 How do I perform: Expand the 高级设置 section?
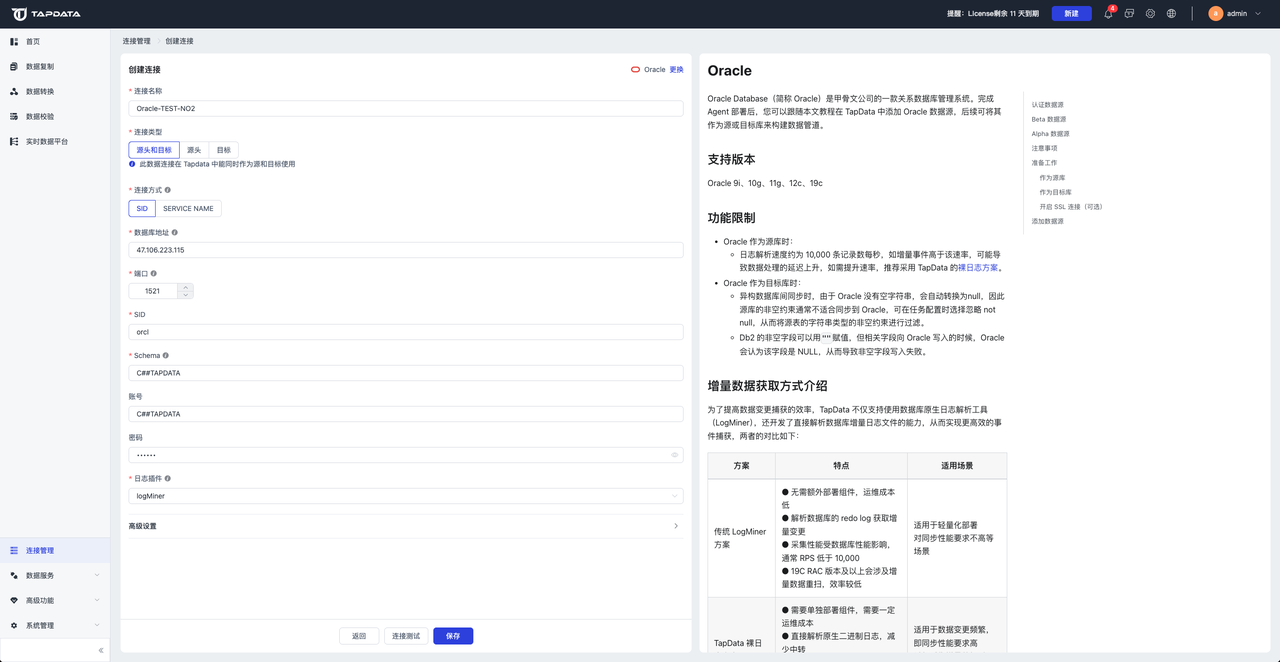pos(406,526)
